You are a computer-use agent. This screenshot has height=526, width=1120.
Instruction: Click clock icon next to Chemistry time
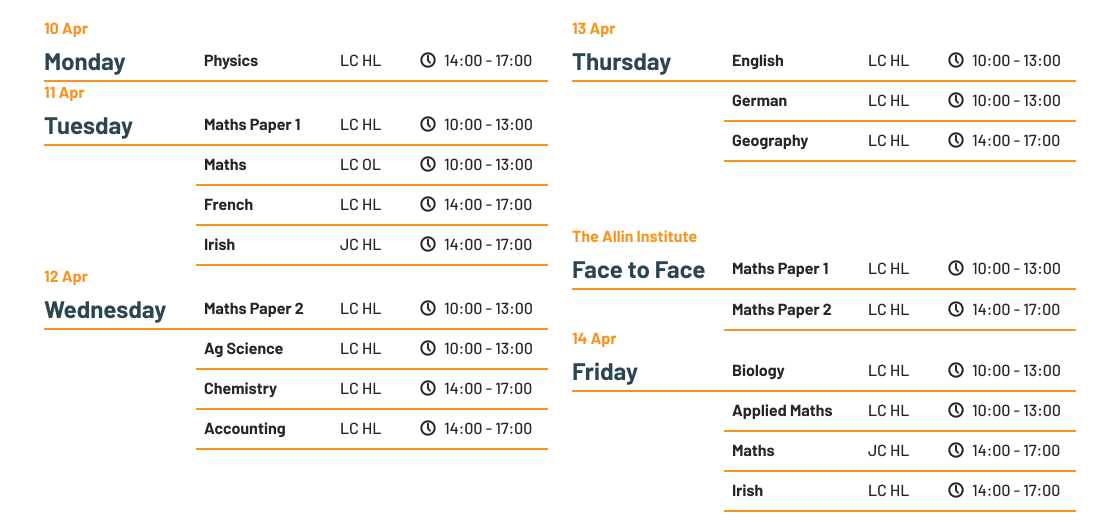click(x=427, y=389)
